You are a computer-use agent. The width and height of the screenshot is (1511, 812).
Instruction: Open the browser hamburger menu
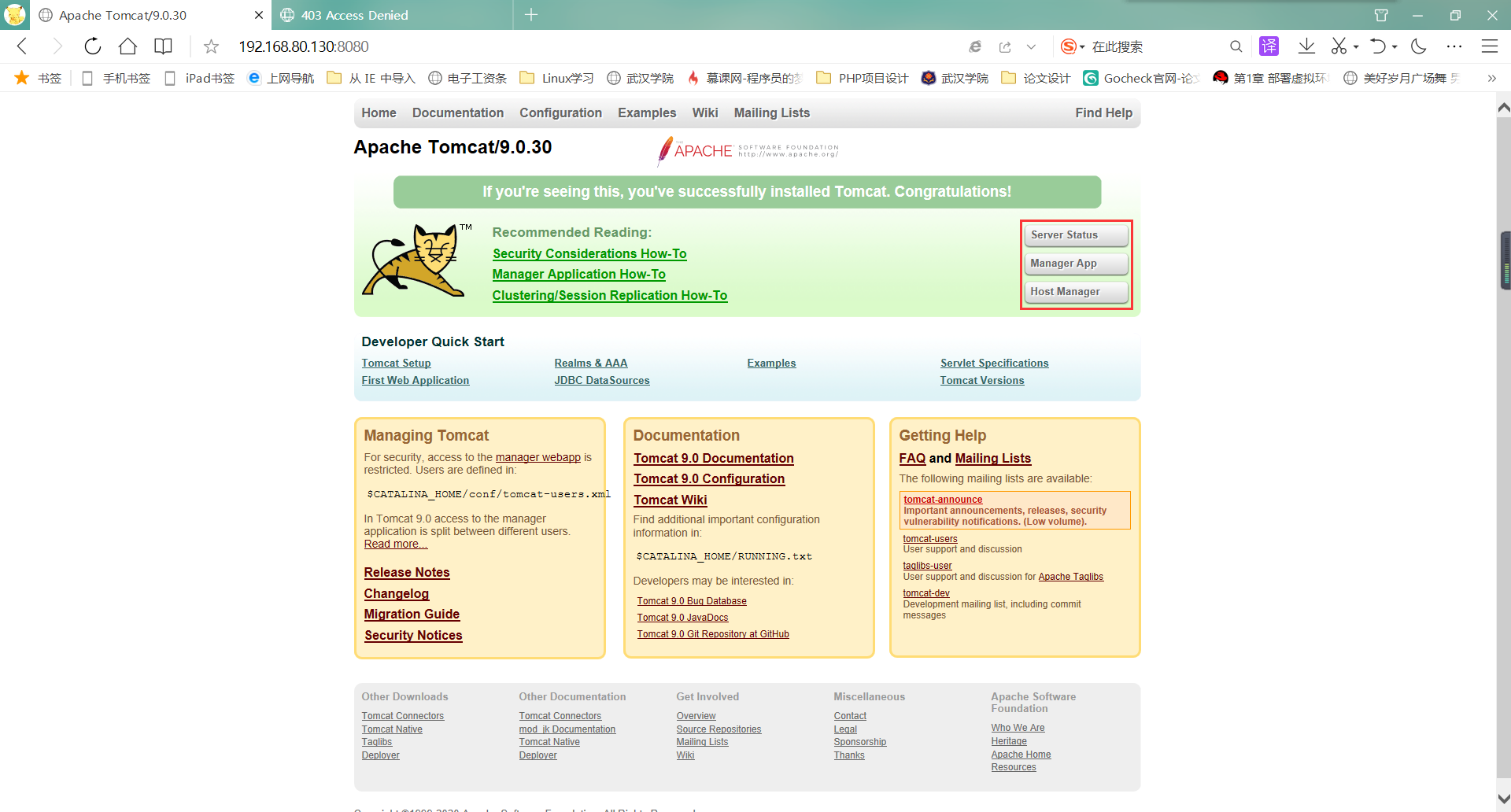[x=1489, y=46]
